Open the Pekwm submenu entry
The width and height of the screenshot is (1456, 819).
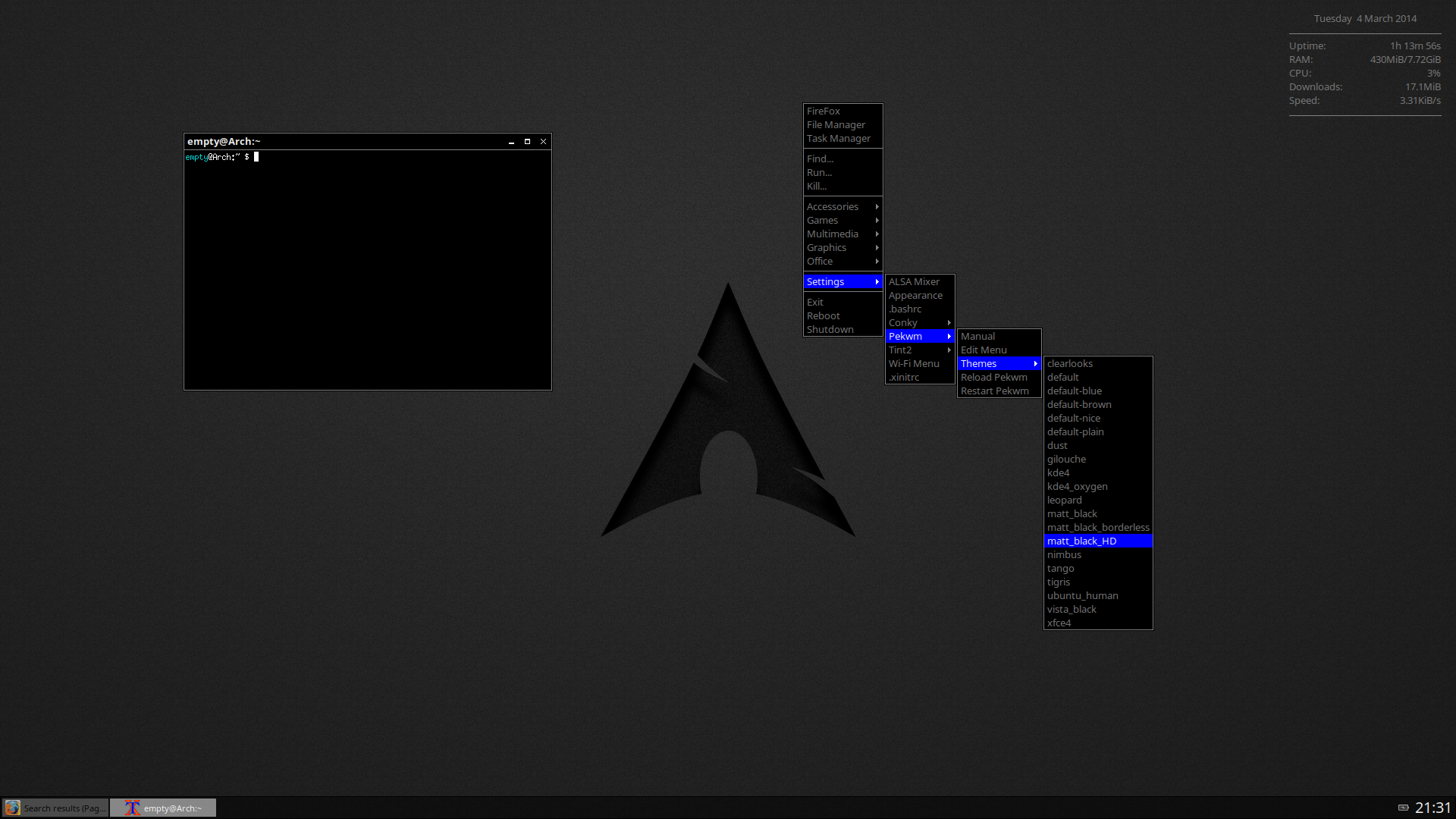click(920, 336)
